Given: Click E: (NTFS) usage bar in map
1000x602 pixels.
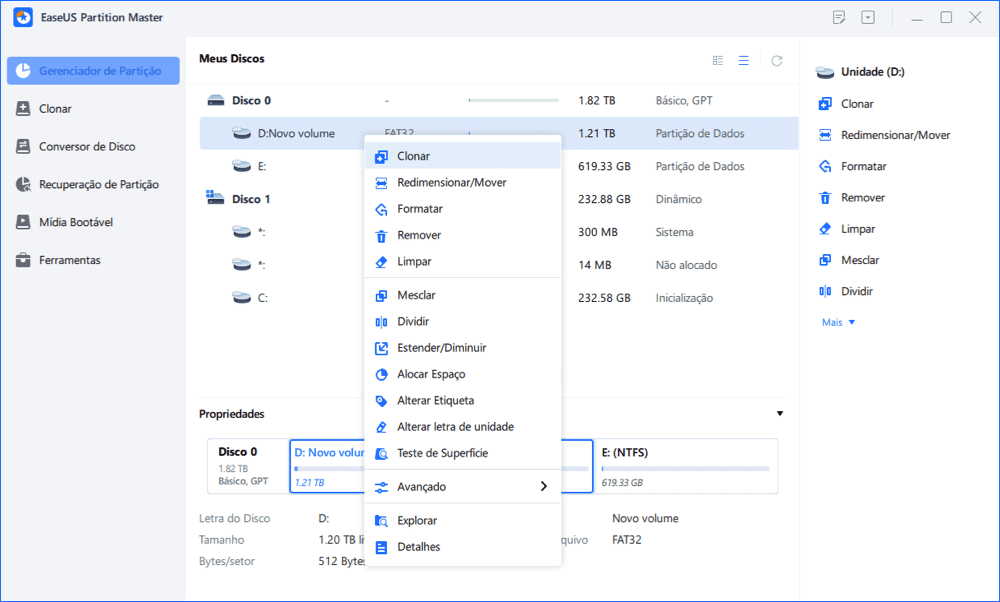Looking at the screenshot, I should pyautogui.click(x=686, y=469).
